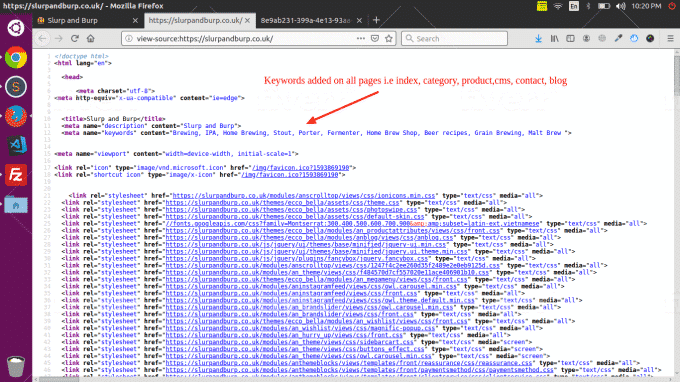Open the shortcut icon favicon.ico link

click(x=290, y=175)
